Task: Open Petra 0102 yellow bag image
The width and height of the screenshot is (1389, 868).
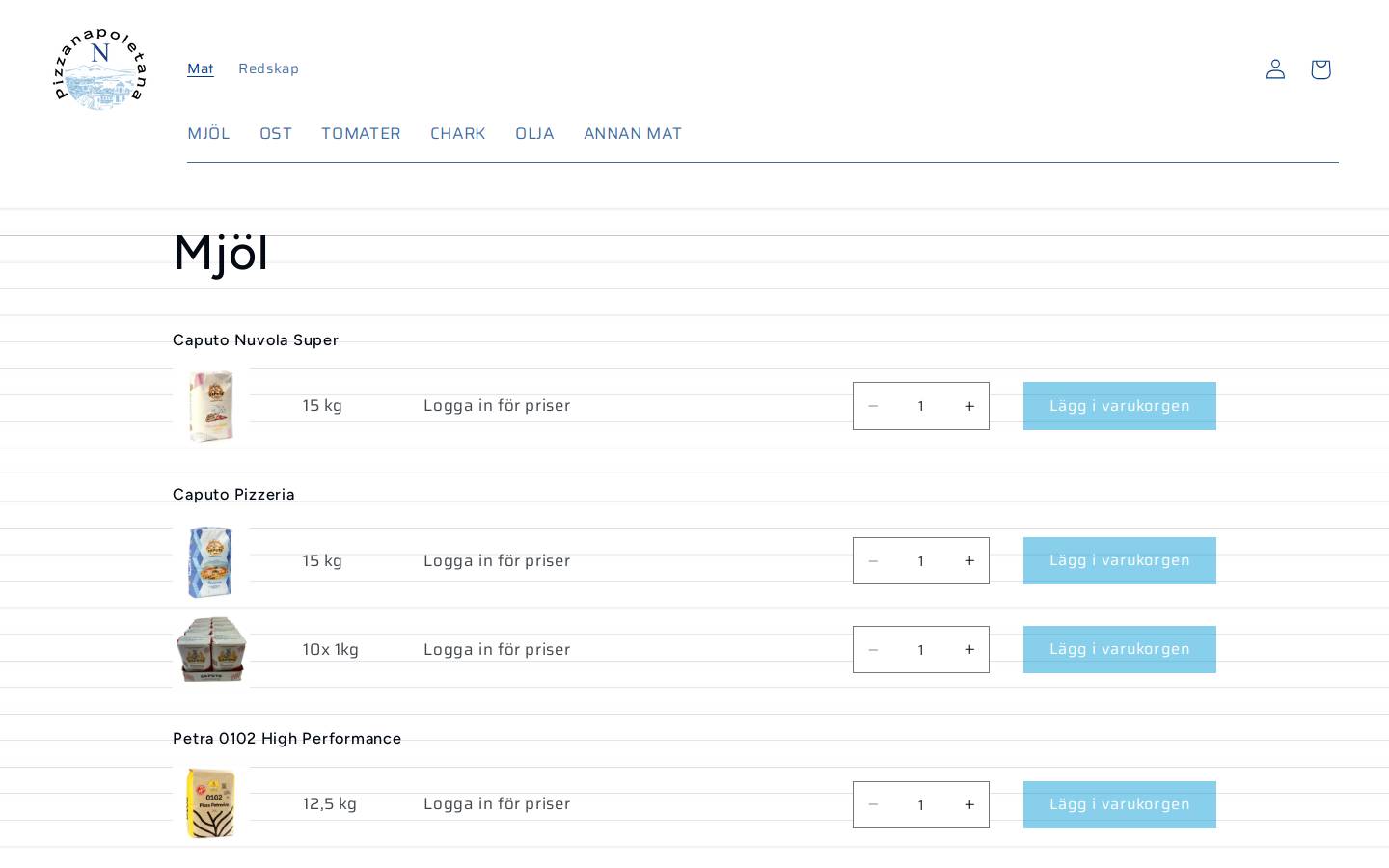Action: [x=211, y=804]
